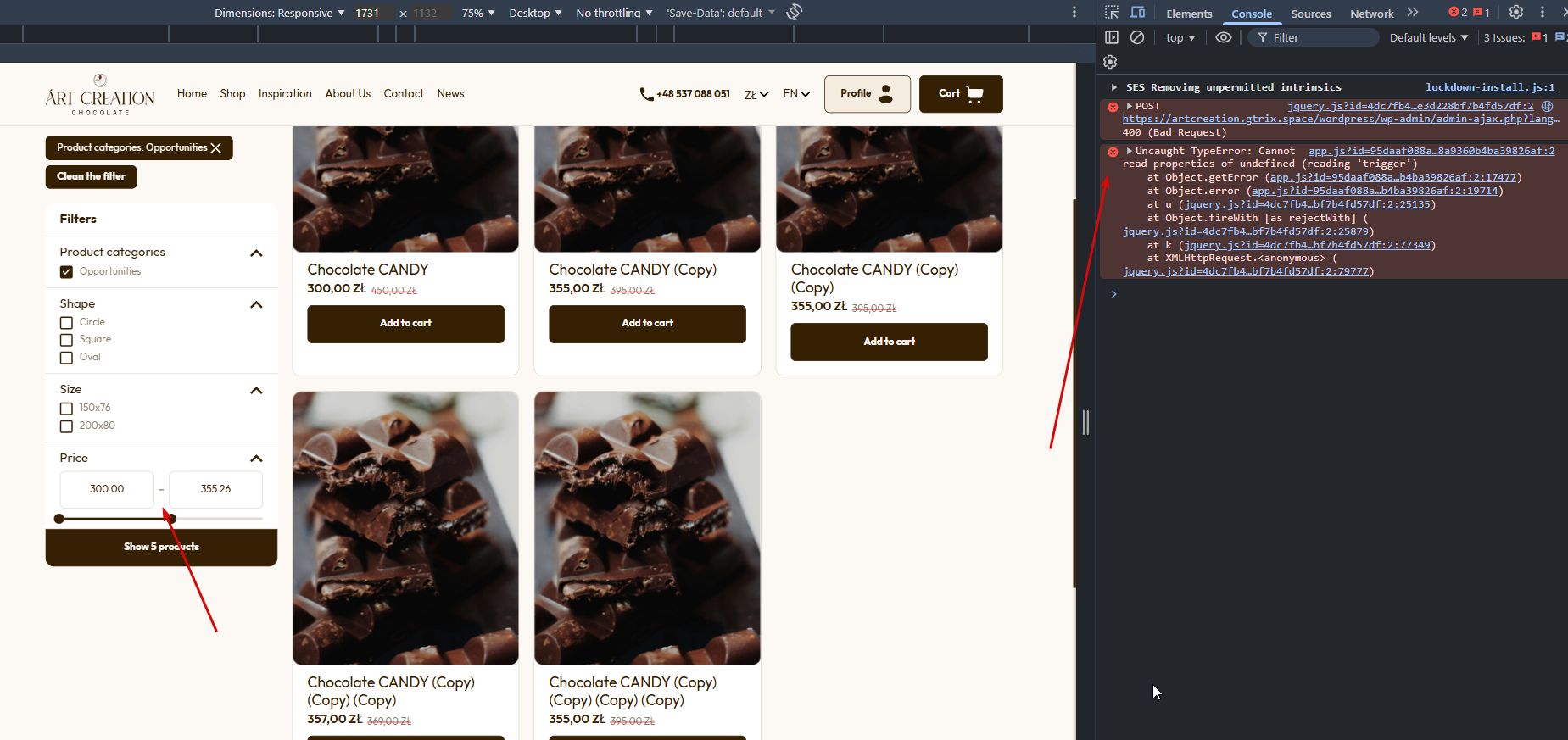
Task: Collapse the Price filter section
Action: 256,459
